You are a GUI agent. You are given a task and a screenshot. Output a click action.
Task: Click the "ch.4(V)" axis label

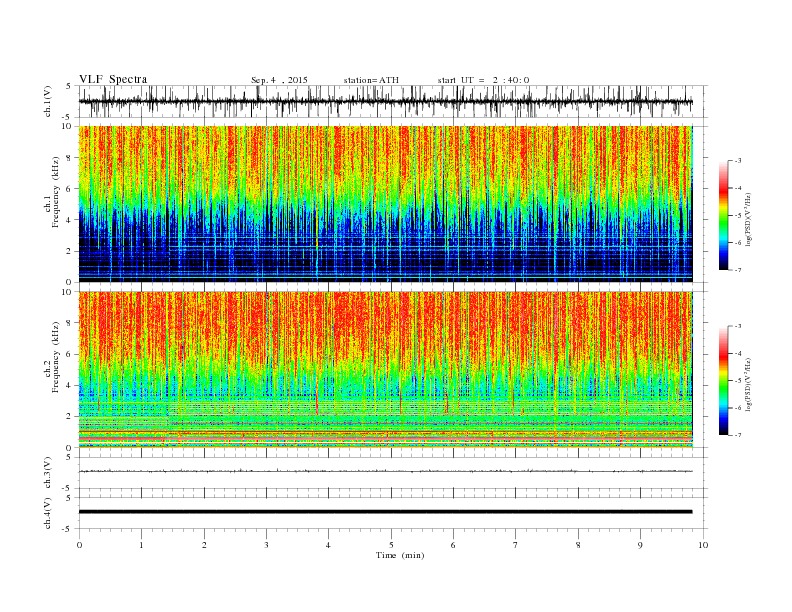pos(47,513)
